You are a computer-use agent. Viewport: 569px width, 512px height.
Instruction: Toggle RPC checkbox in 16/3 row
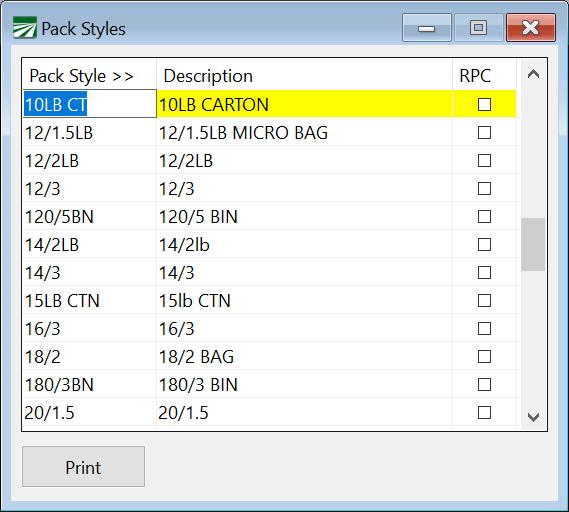point(484,329)
